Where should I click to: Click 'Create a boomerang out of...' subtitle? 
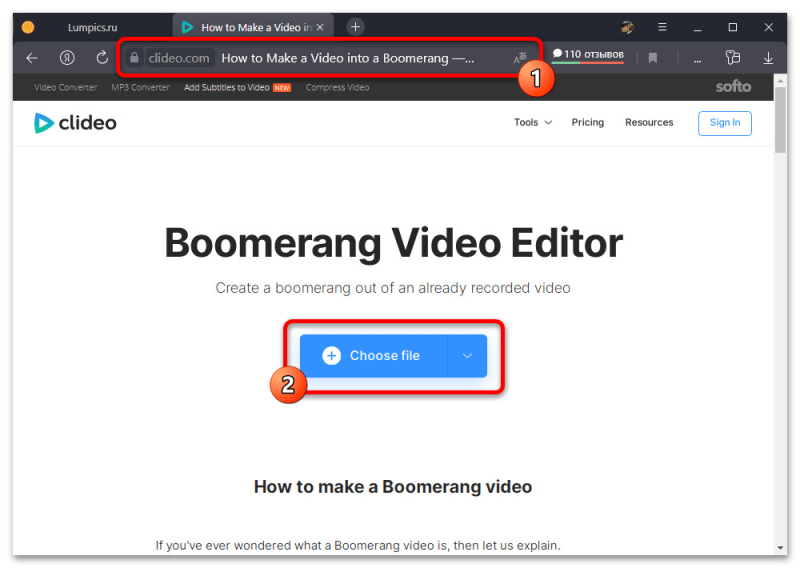click(393, 288)
